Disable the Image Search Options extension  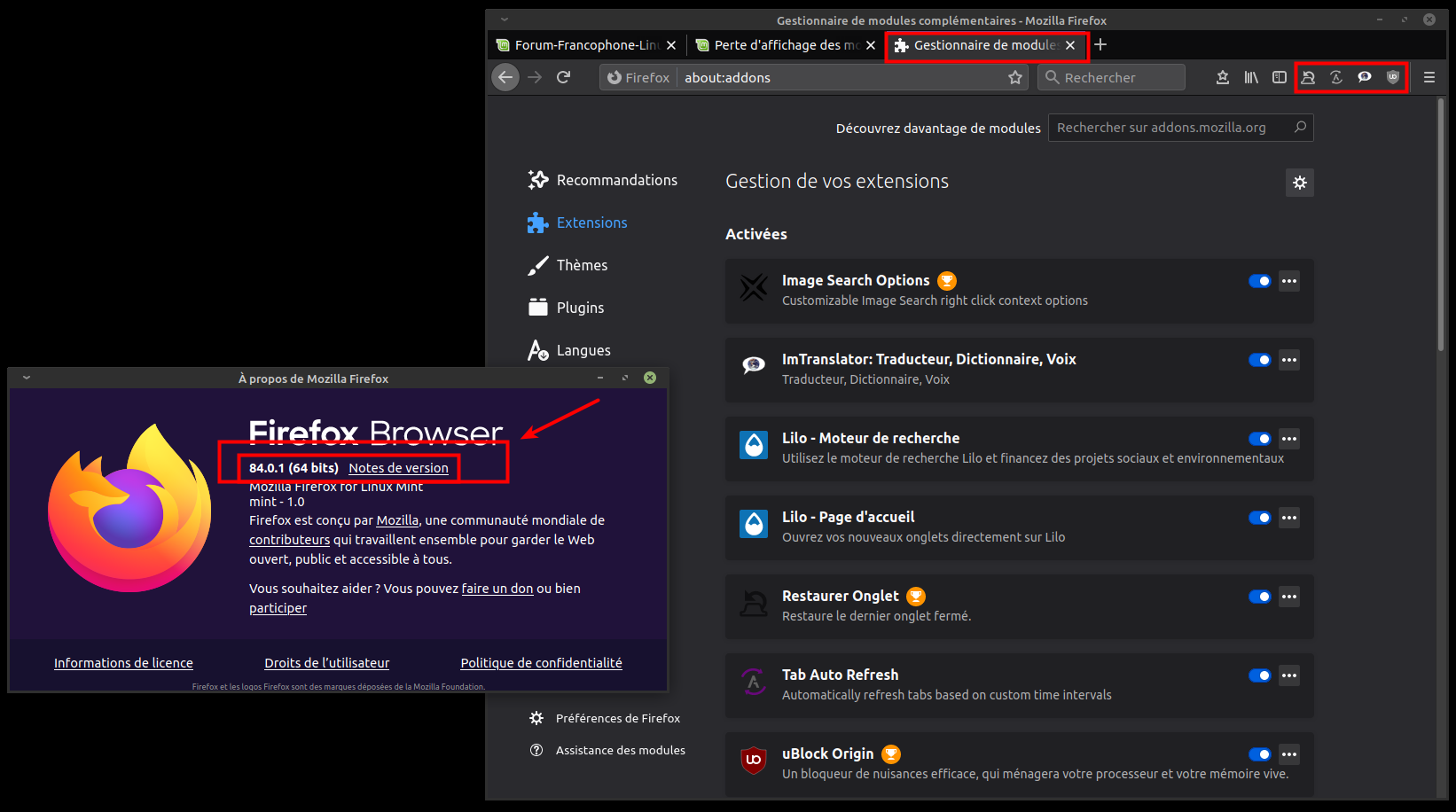pos(1260,281)
